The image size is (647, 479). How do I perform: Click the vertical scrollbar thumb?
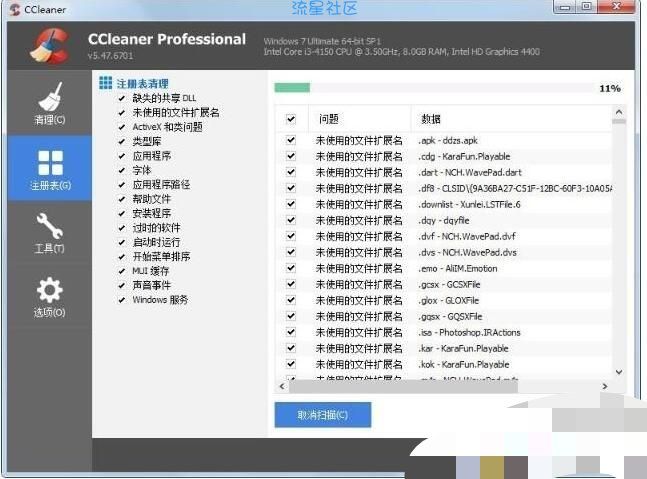pos(619,121)
